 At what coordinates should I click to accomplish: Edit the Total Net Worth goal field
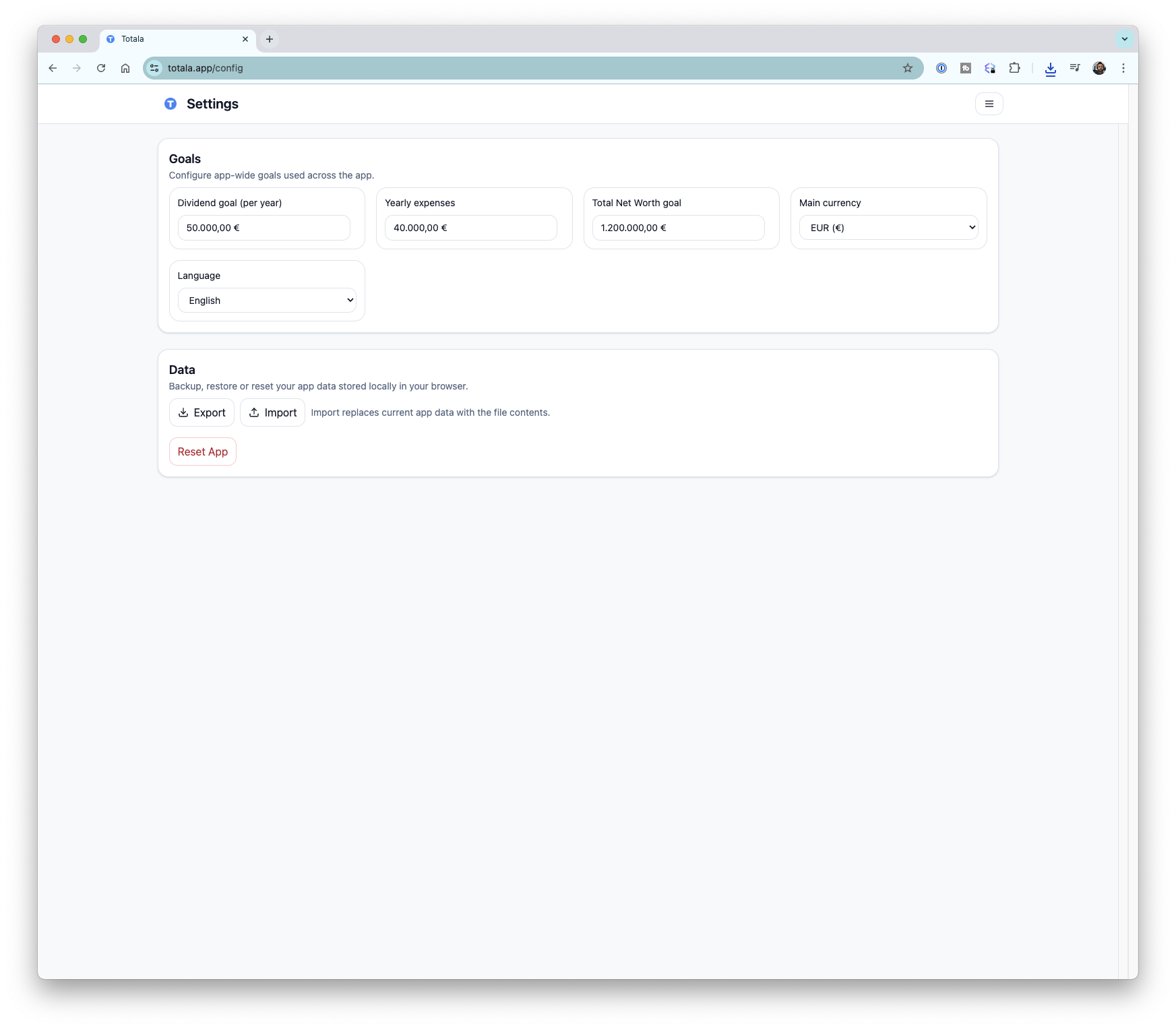coord(678,228)
